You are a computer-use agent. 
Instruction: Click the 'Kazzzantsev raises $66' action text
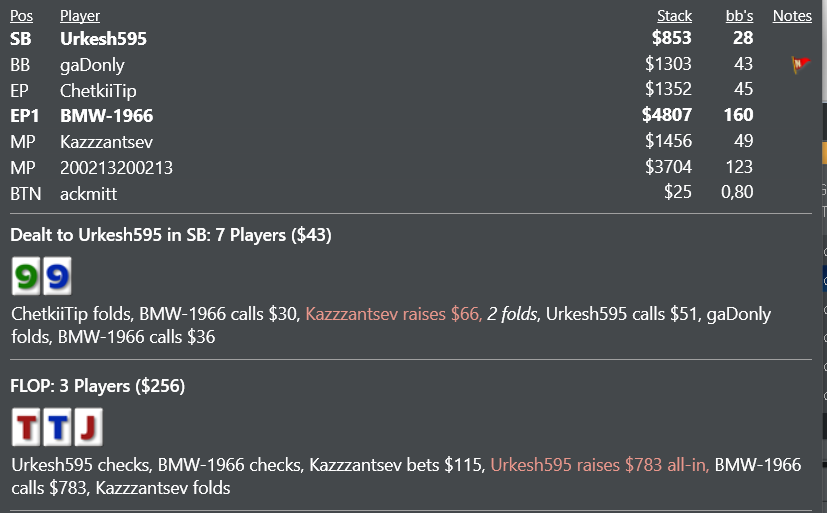click(x=393, y=314)
